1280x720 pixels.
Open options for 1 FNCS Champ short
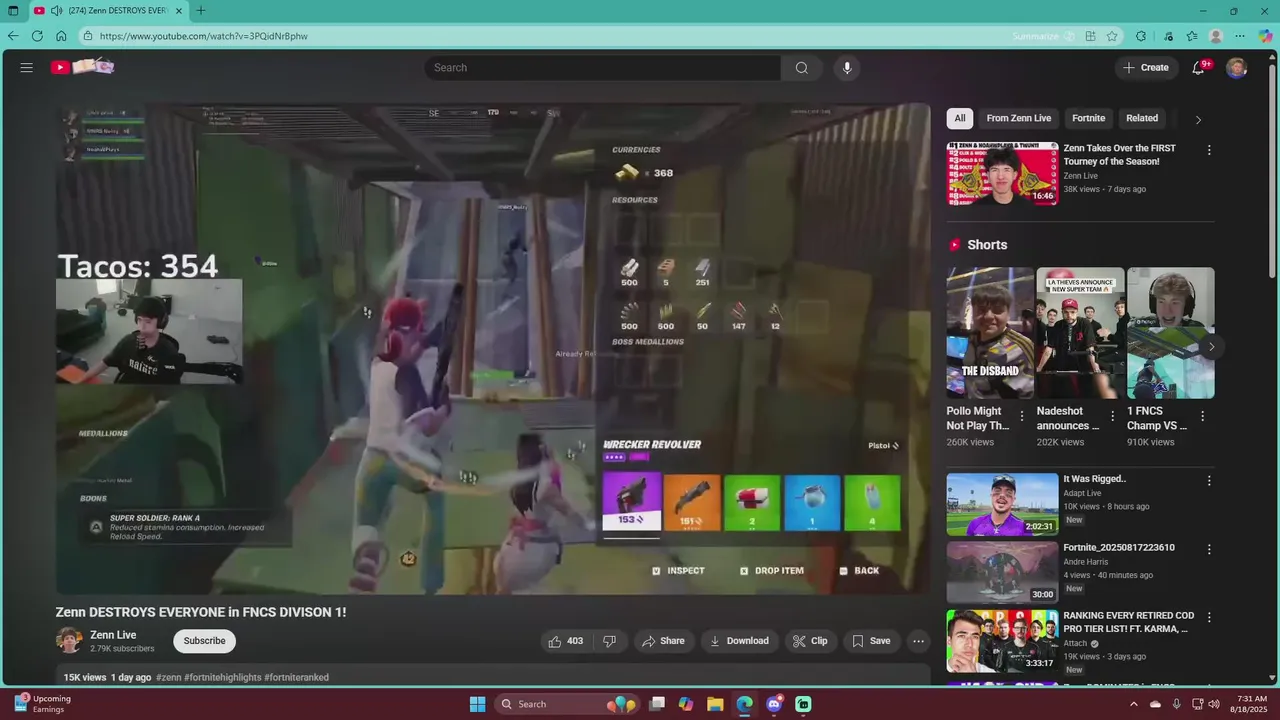pyautogui.click(x=1202, y=416)
